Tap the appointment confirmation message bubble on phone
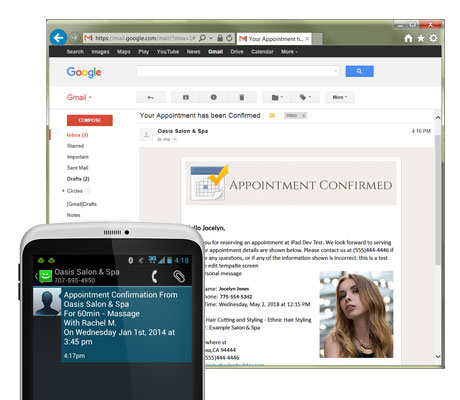Viewport: 460px width, 400px height. (126, 325)
